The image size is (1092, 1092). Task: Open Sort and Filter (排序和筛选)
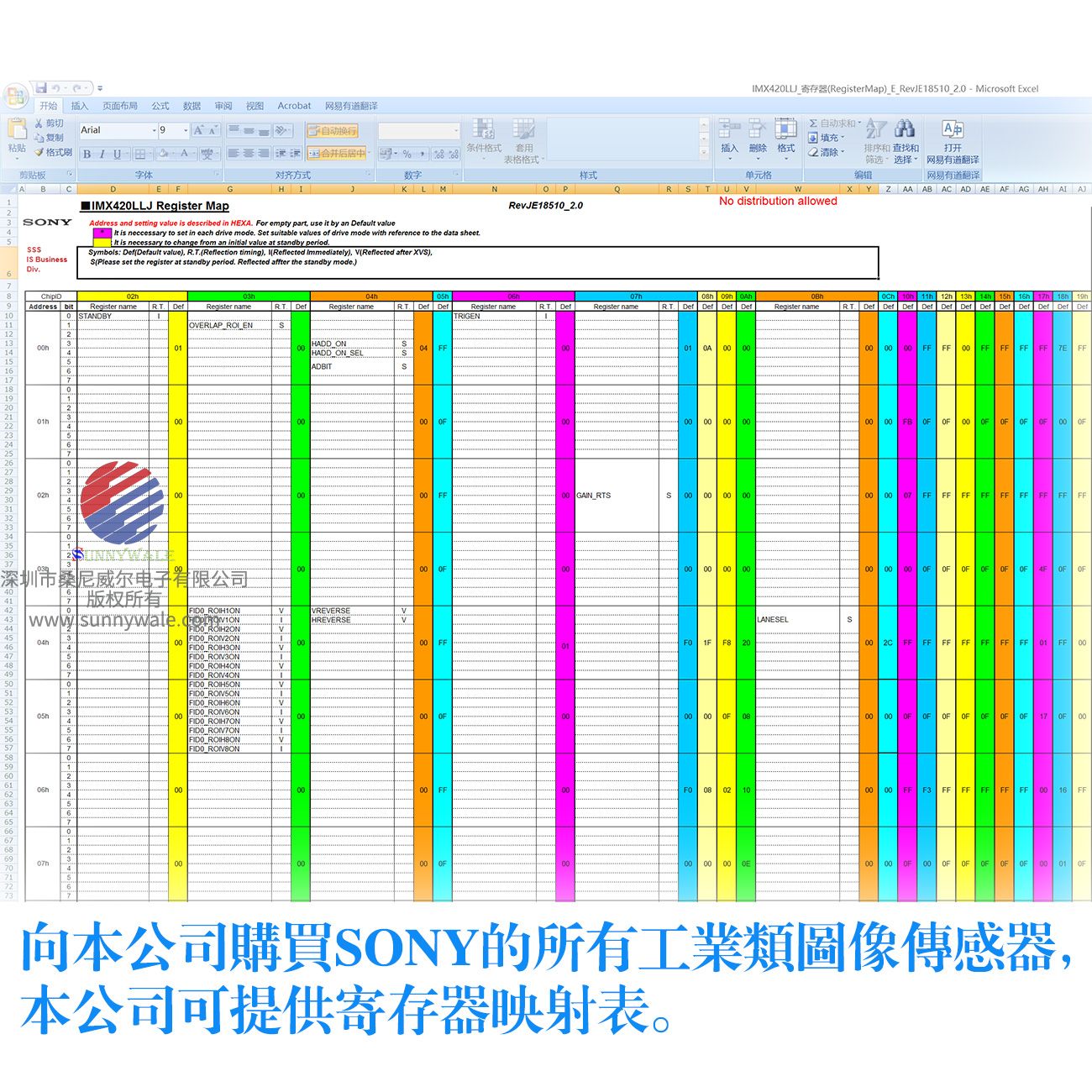877,141
